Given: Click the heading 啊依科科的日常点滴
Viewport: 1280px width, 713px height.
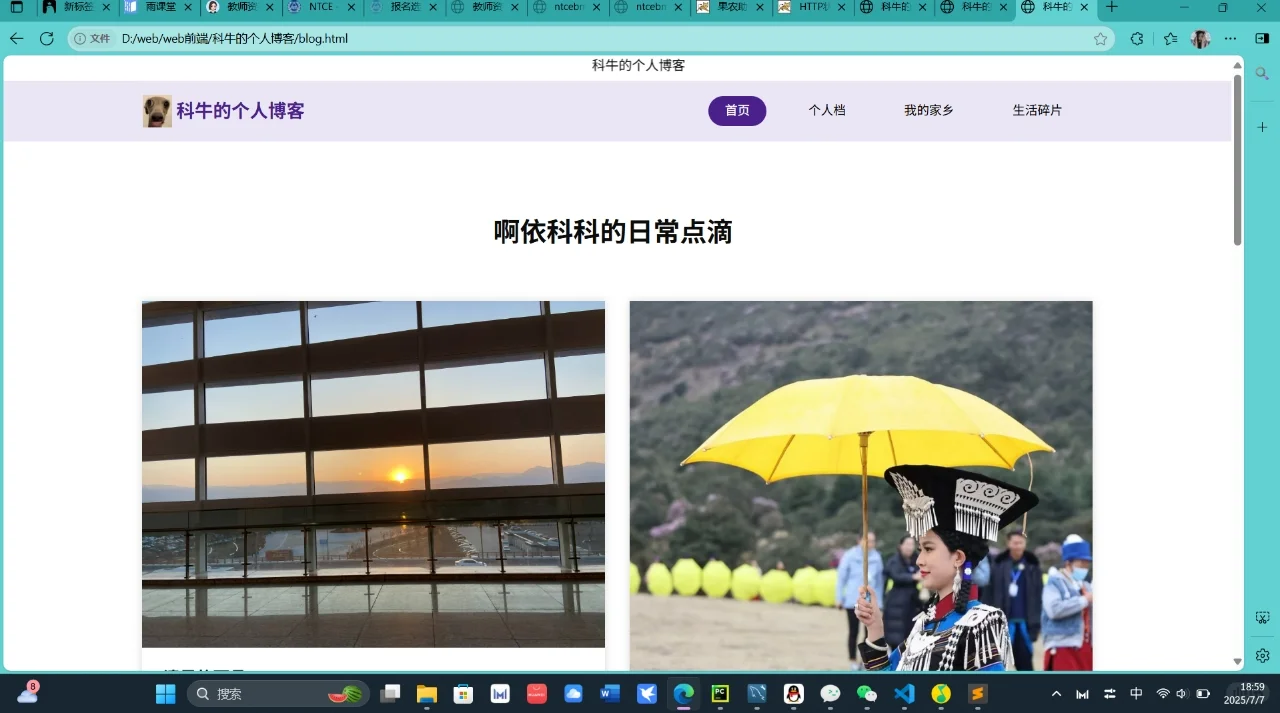Looking at the screenshot, I should 613,232.
